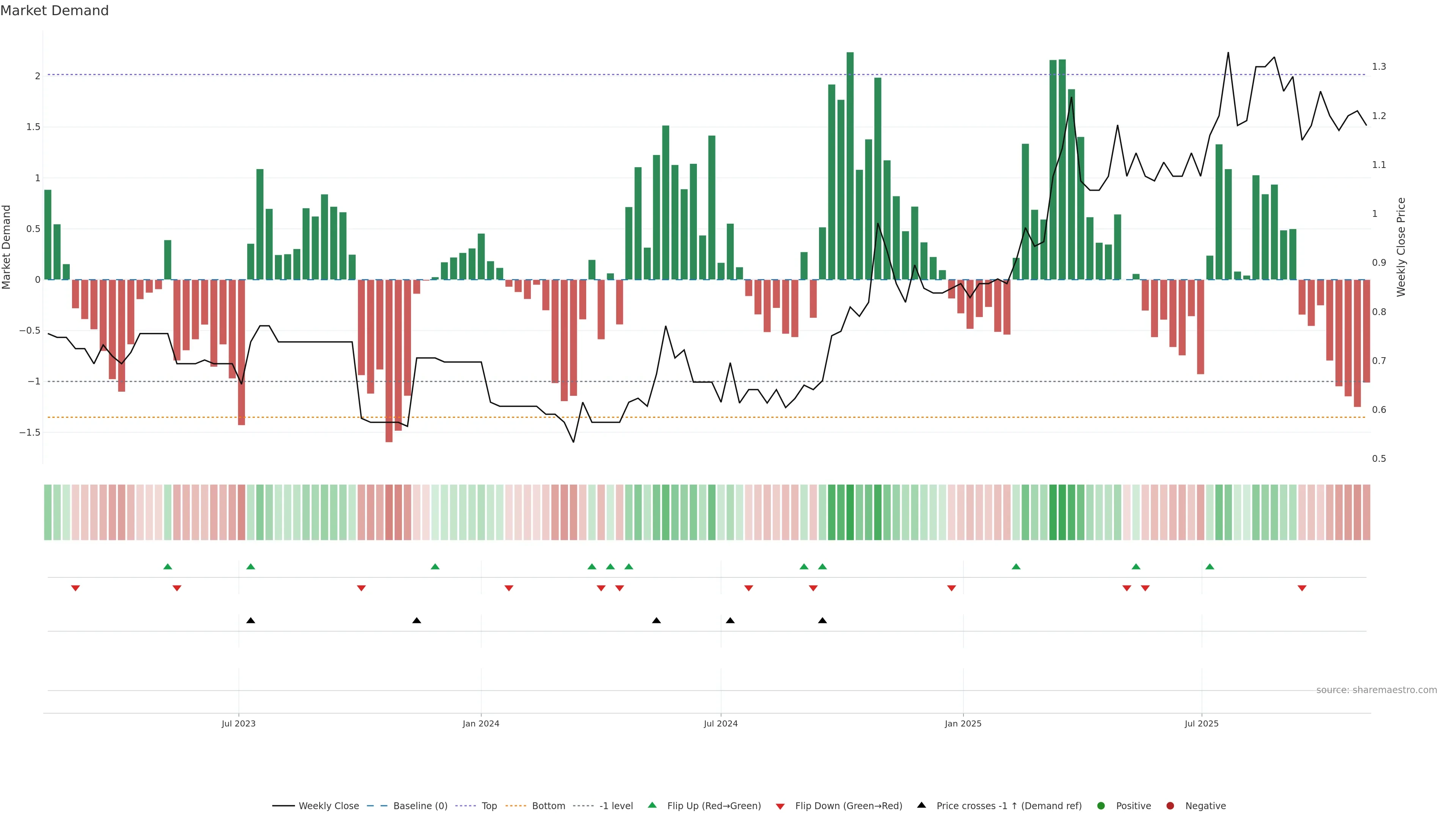Click green Flip Up triangle icon in legend
Viewport: 1456px width, 819px height.
click(x=652, y=805)
